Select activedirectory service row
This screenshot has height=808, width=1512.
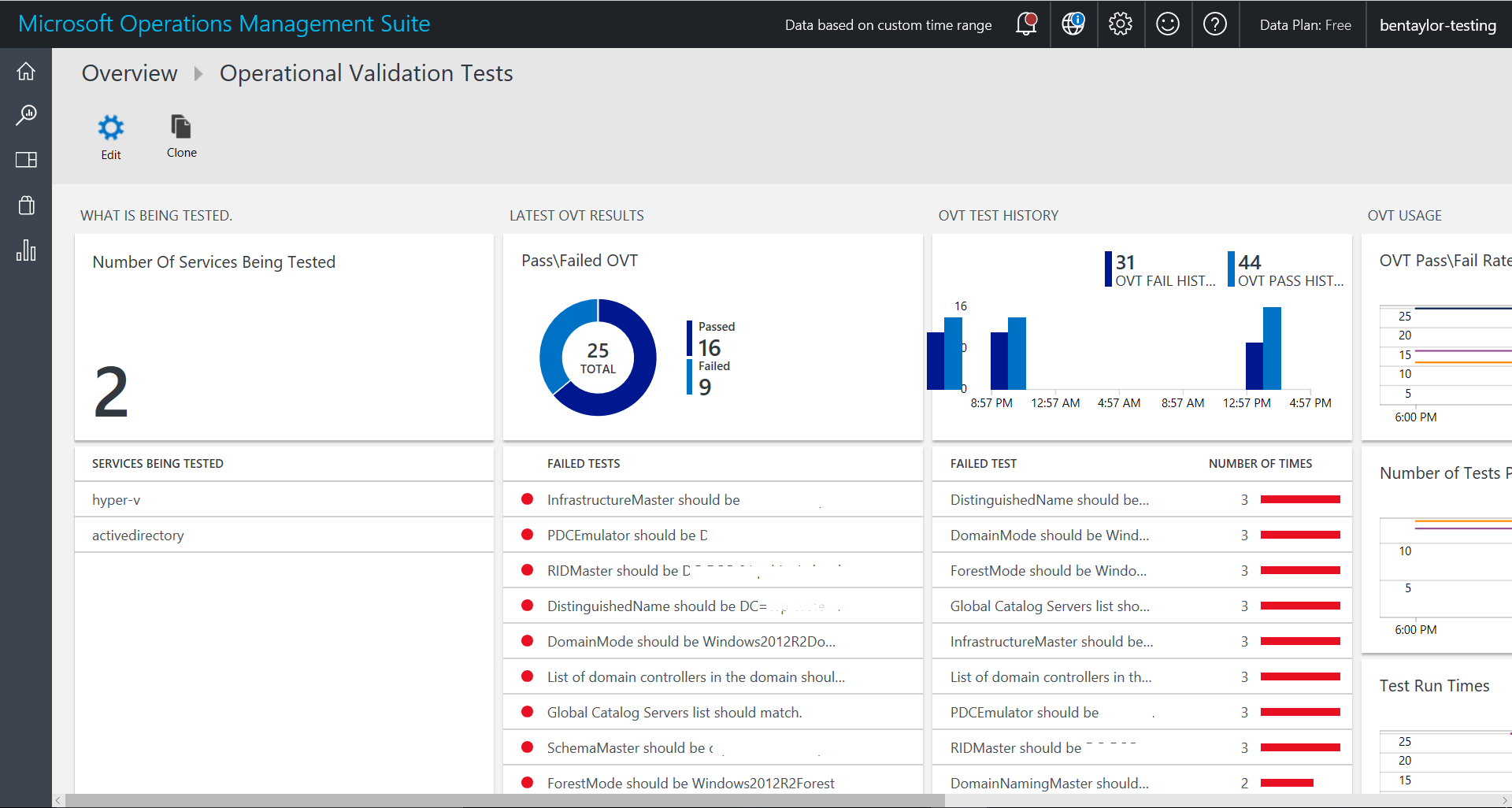click(284, 535)
